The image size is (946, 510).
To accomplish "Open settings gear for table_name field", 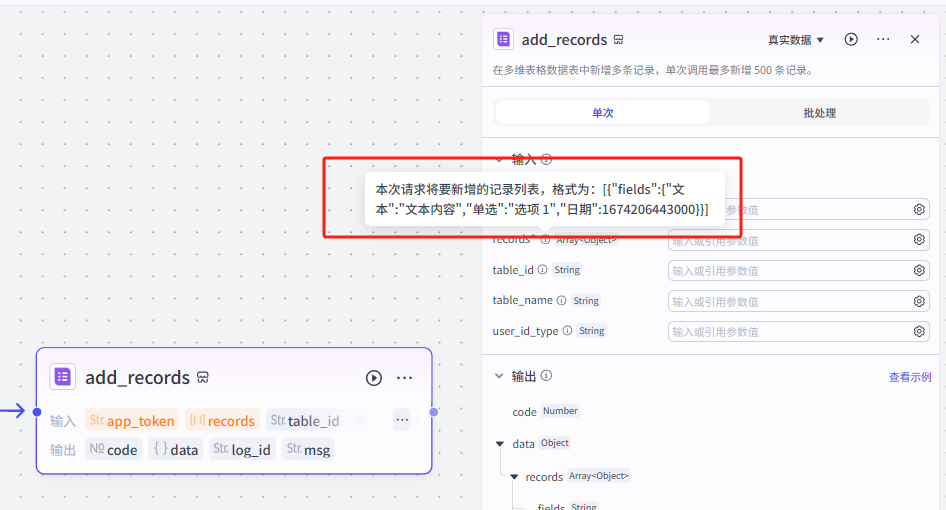I will tap(919, 301).
